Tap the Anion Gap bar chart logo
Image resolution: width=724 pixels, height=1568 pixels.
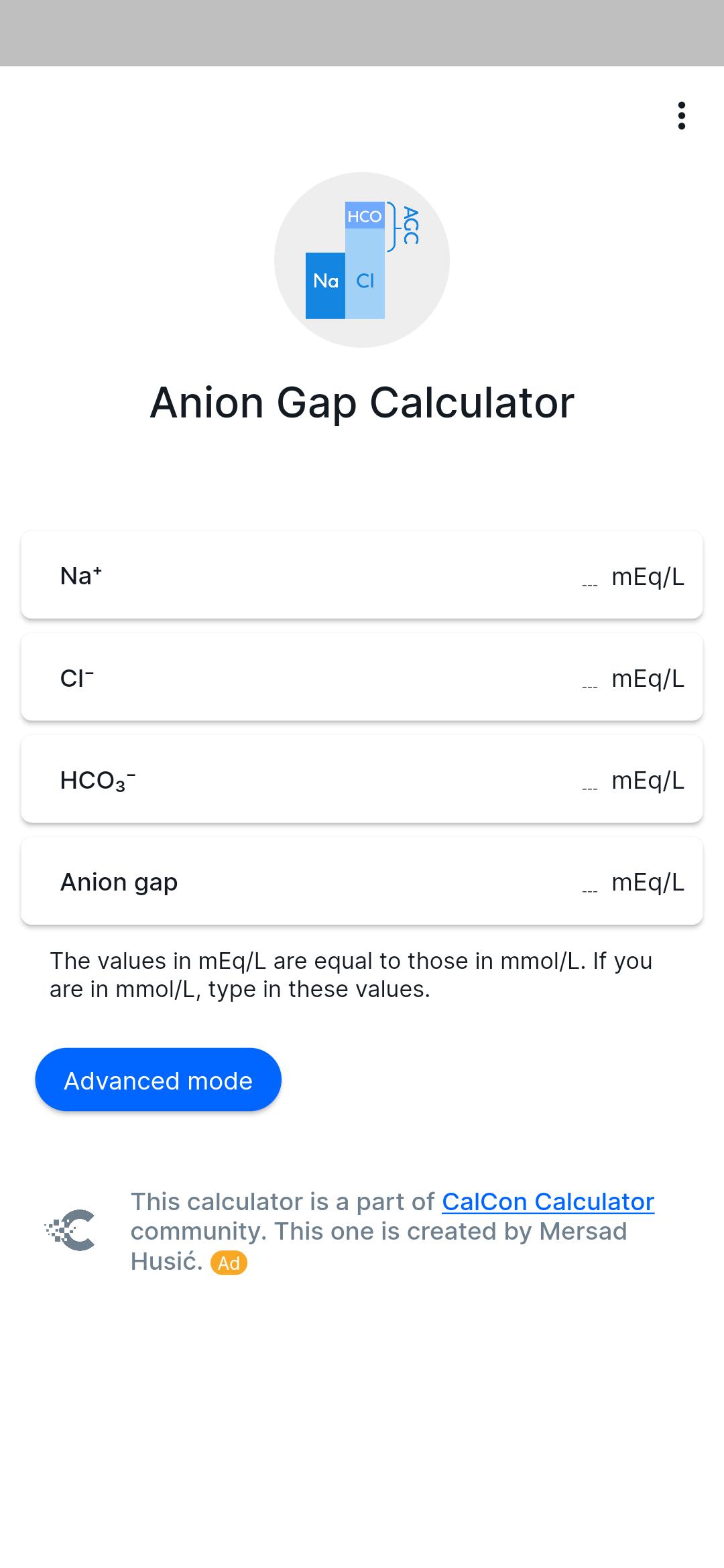click(362, 260)
